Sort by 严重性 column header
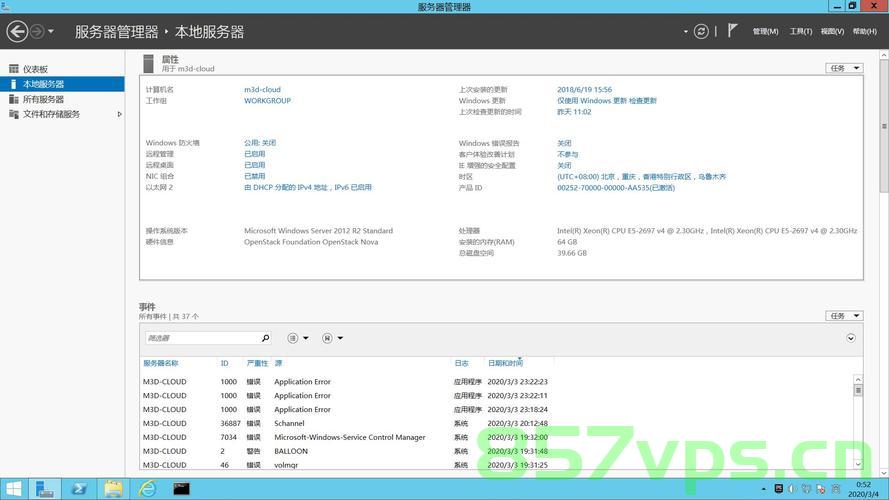The width and height of the screenshot is (889, 500). pyautogui.click(x=257, y=363)
